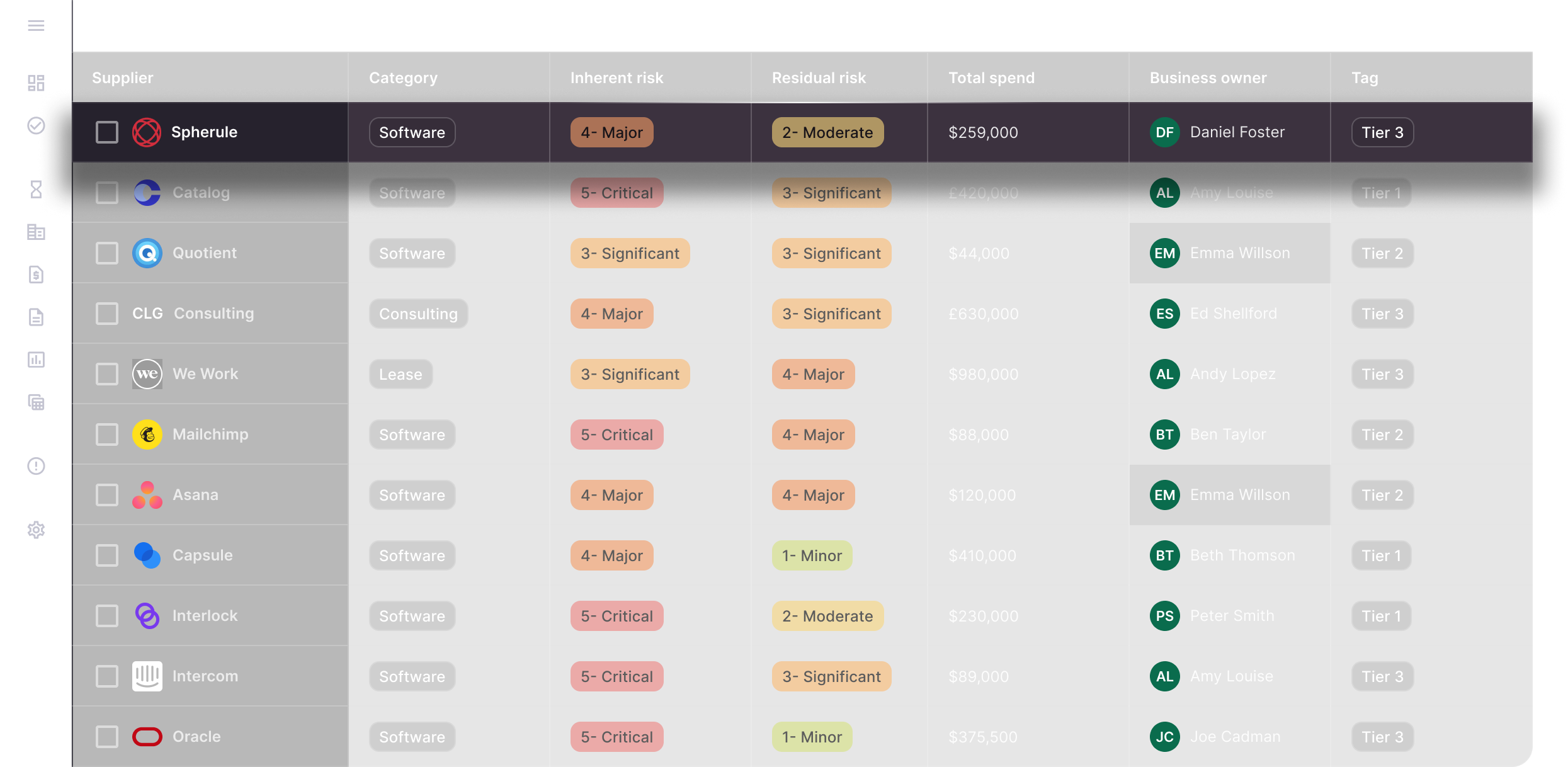The image size is (1568, 767).
Task: Click Joe Cadman's JC avatar
Action: [x=1164, y=737]
